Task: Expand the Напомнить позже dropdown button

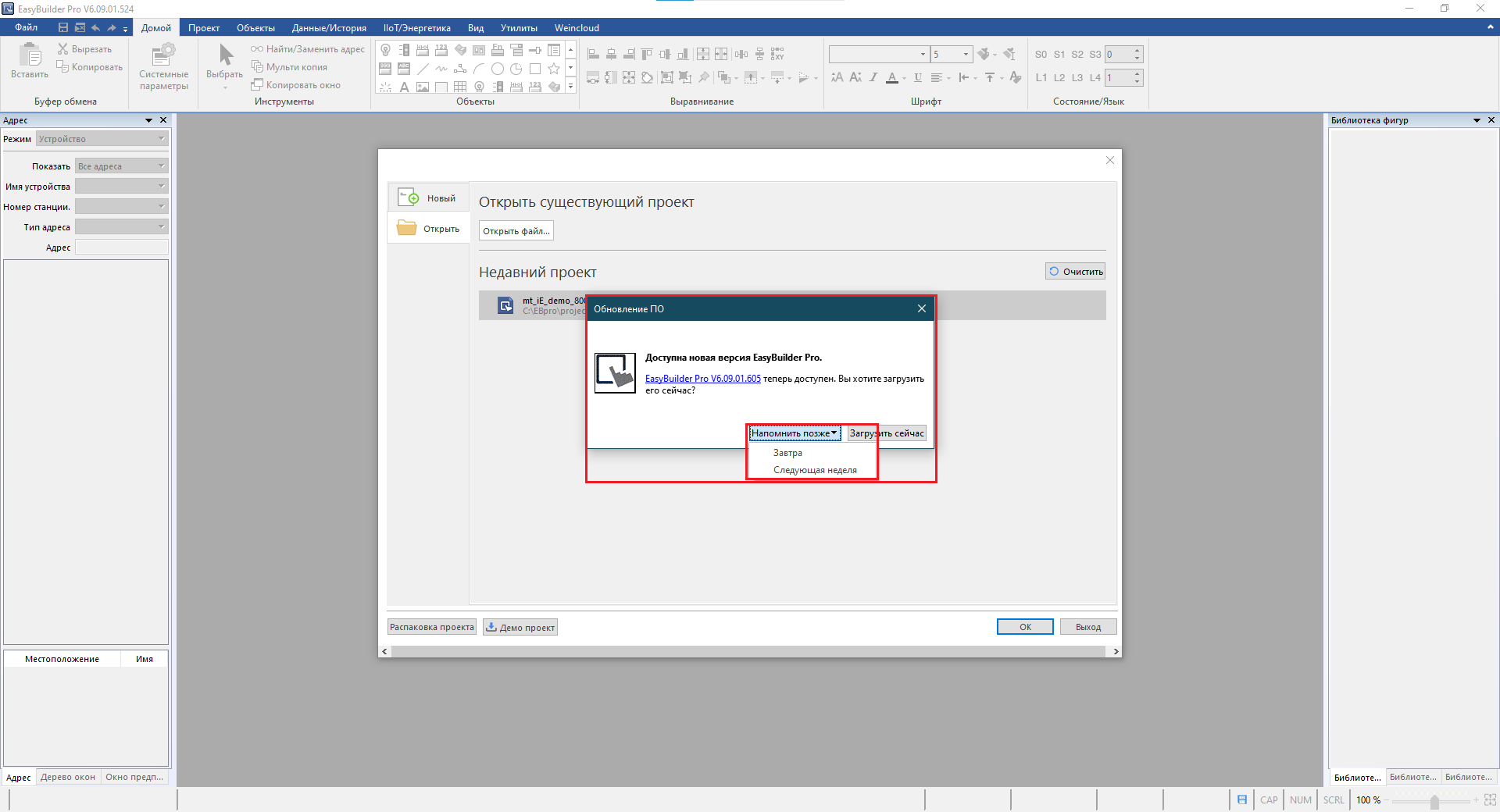Action: click(x=795, y=433)
